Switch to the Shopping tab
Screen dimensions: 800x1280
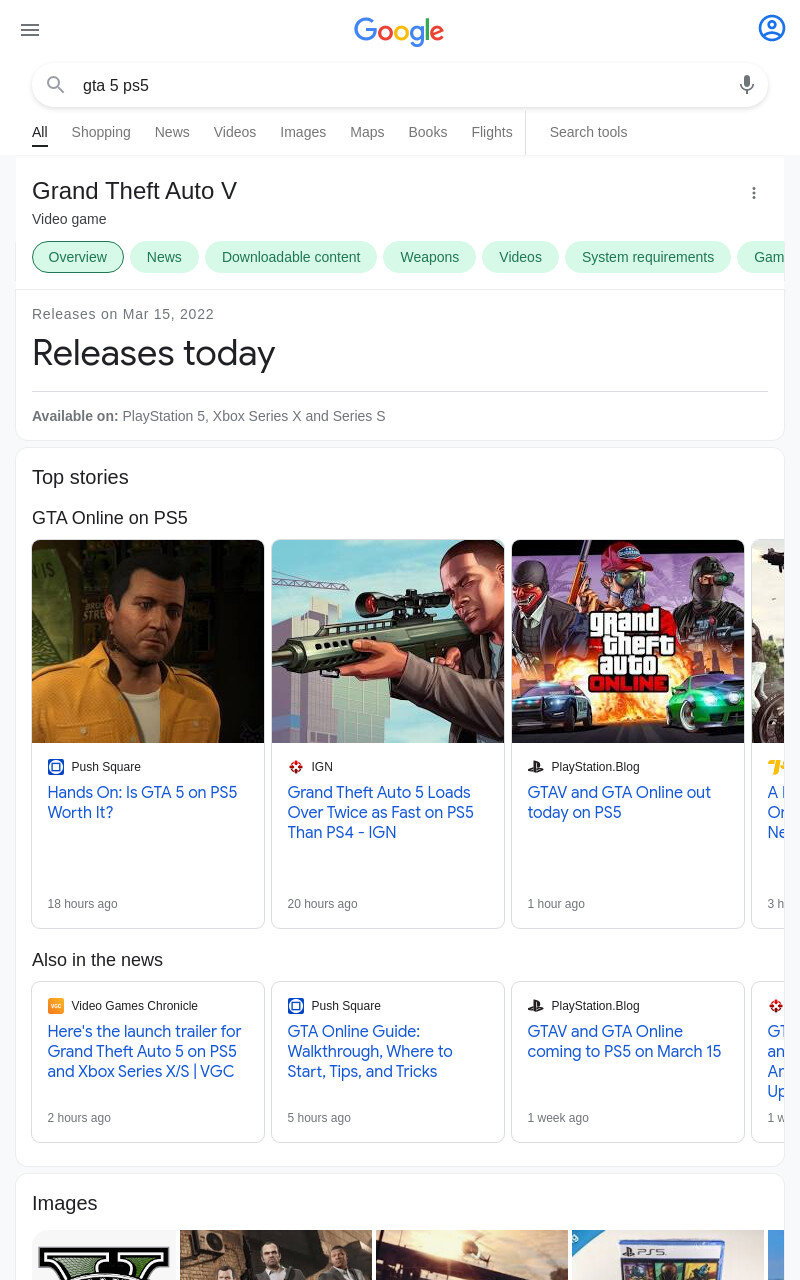tap(101, 132)
